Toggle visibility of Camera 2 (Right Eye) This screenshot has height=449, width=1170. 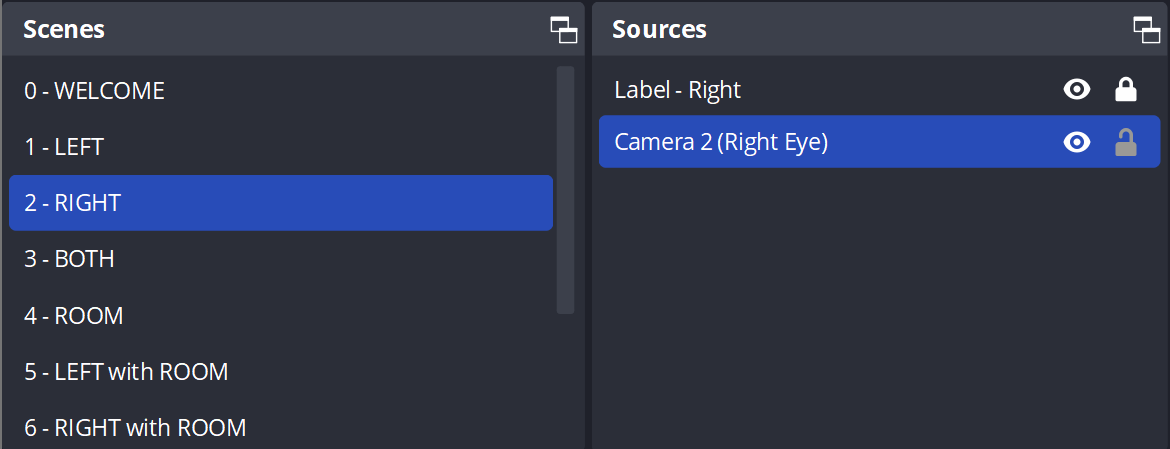click(x=1076, y=142)
